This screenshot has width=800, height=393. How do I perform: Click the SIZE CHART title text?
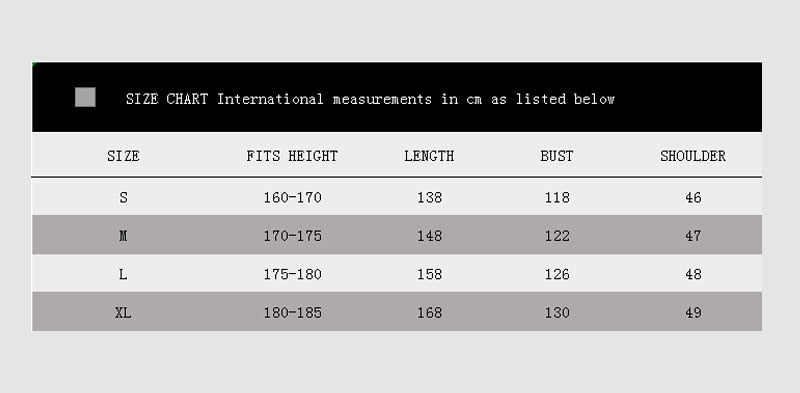tap(370, 99)
